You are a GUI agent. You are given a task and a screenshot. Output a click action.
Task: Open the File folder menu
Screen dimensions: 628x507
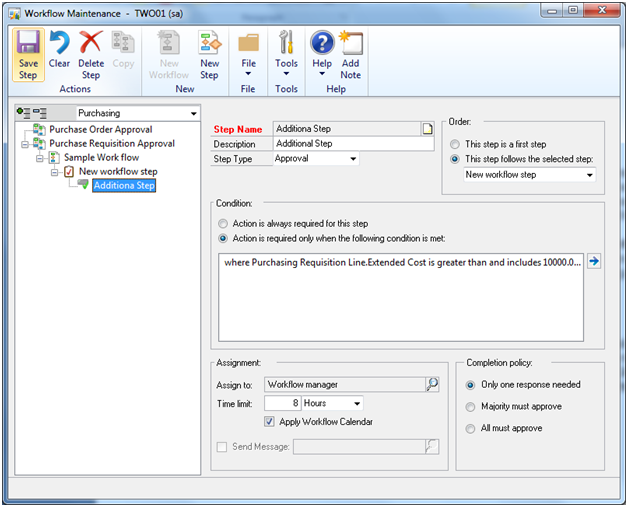click(248, 54)
